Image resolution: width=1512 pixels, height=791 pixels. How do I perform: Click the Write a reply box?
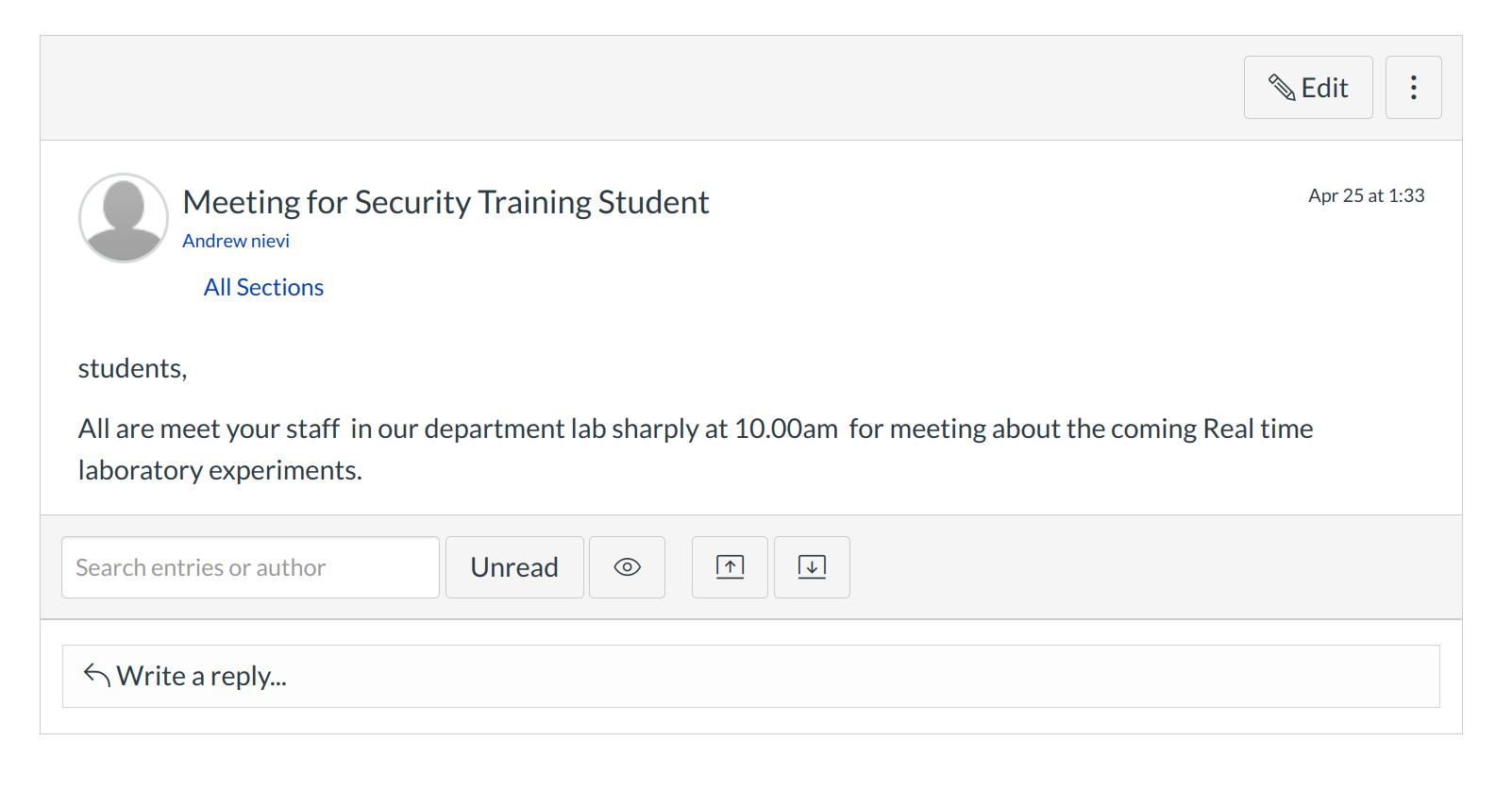pyautogui.click(x=750, y=676)
